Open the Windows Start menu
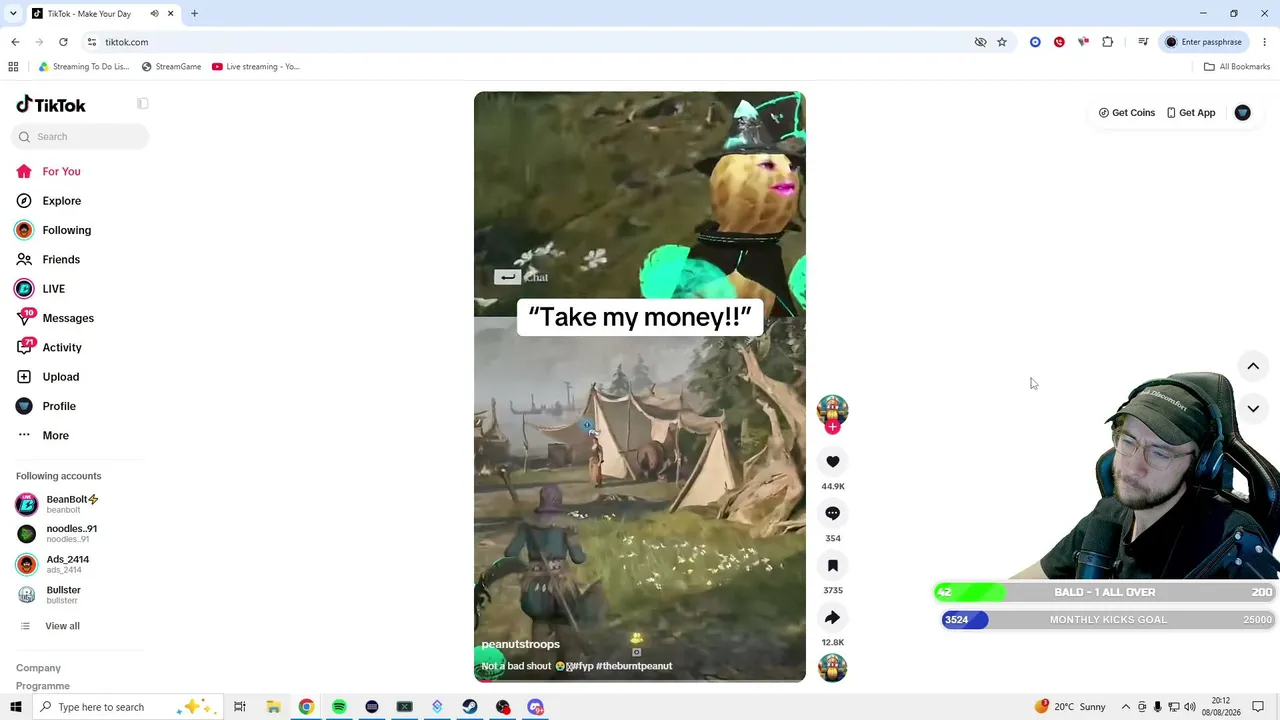Screen dimensions: 1280x720 [15, 707]
